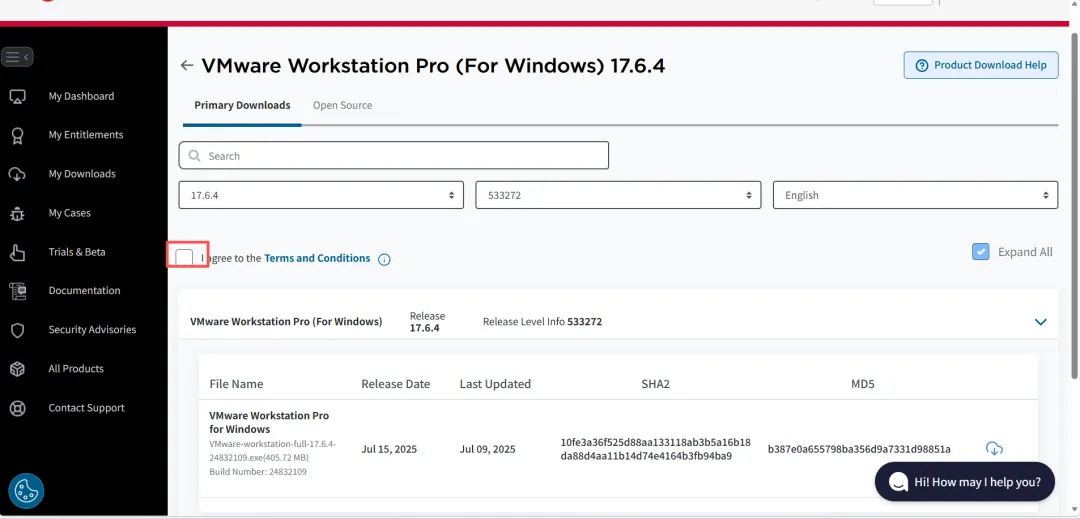The height and width of the screenshot is (519, 1080).
Task: Click the MD5 hash b387e0a655798ba356d9a7331d98851a
Action: click(859, 449)
